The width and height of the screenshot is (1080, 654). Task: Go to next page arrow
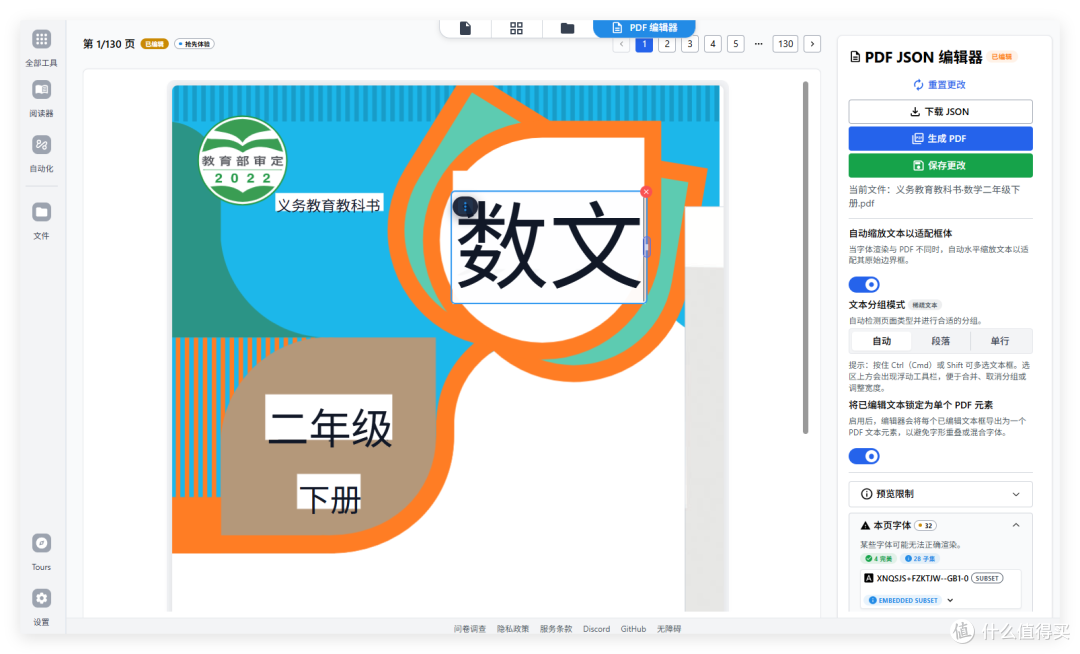[x=813, y=44]
